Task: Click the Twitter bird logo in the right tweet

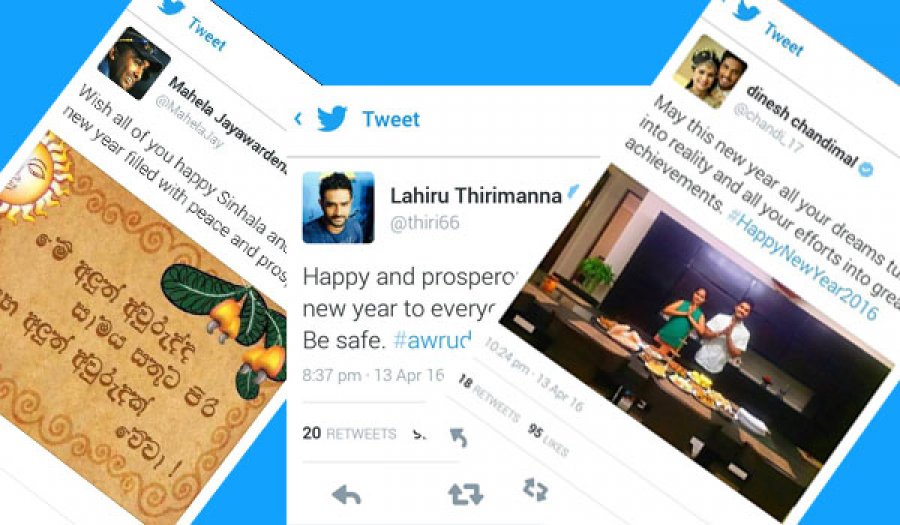Action: tap(746, 10)
